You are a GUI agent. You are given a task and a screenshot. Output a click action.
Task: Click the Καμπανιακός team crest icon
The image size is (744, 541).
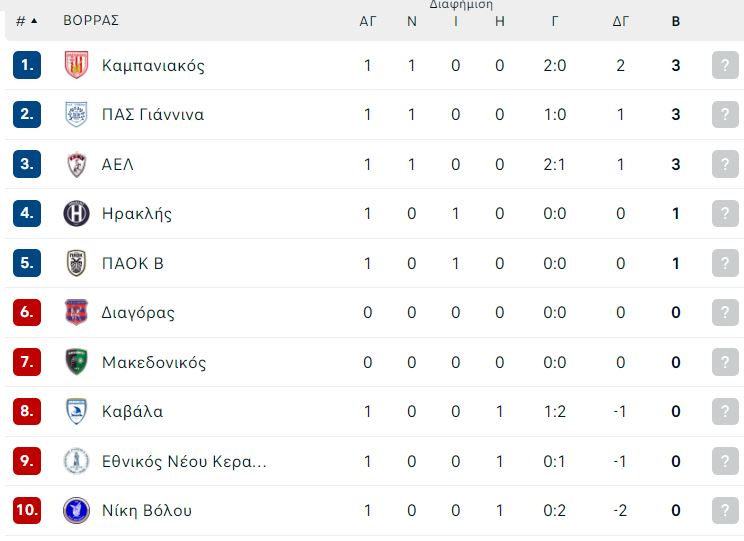[76, 65]
